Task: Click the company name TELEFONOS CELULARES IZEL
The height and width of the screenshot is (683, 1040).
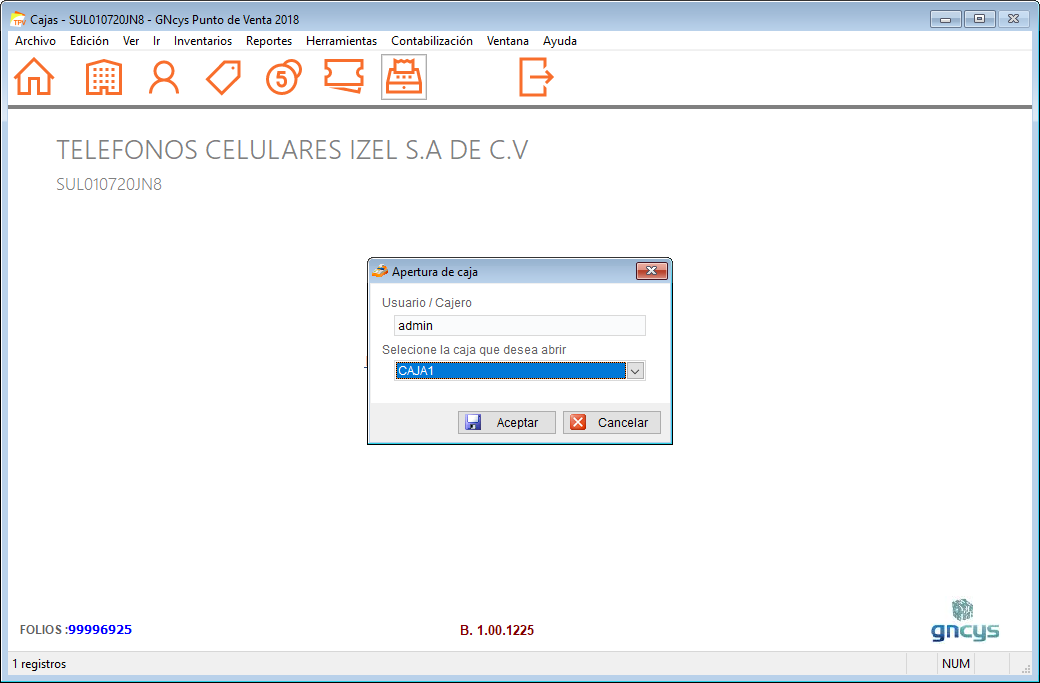Action: 292,150
